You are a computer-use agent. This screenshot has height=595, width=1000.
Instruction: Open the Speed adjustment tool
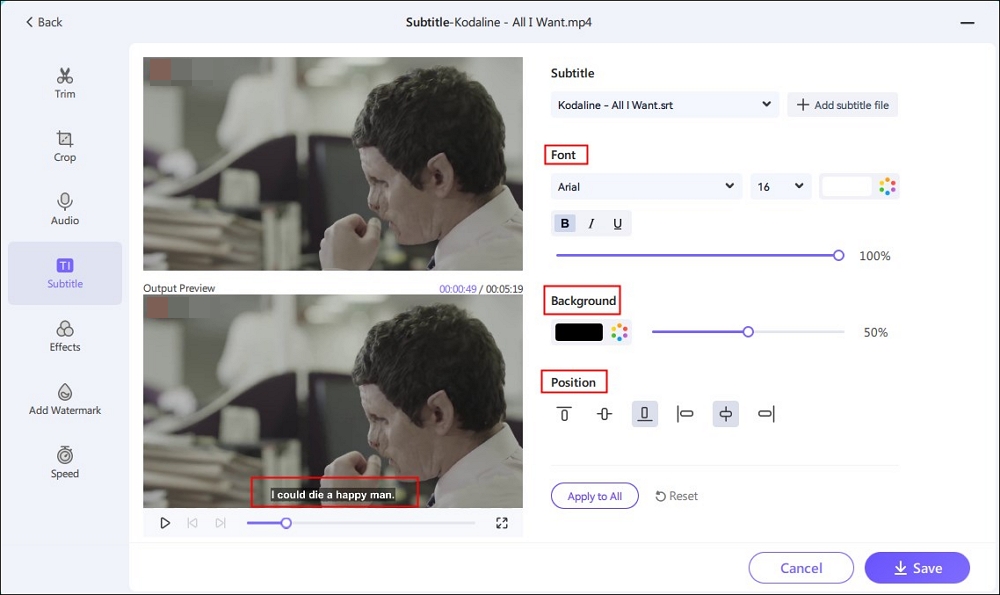click(65, 462)
